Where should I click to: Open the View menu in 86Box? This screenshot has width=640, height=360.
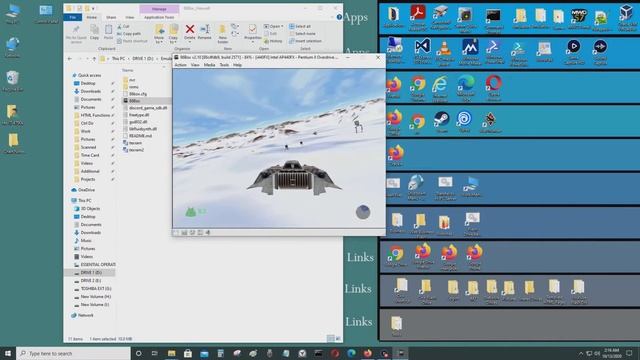pyautogui.click(x=195, y=65)
